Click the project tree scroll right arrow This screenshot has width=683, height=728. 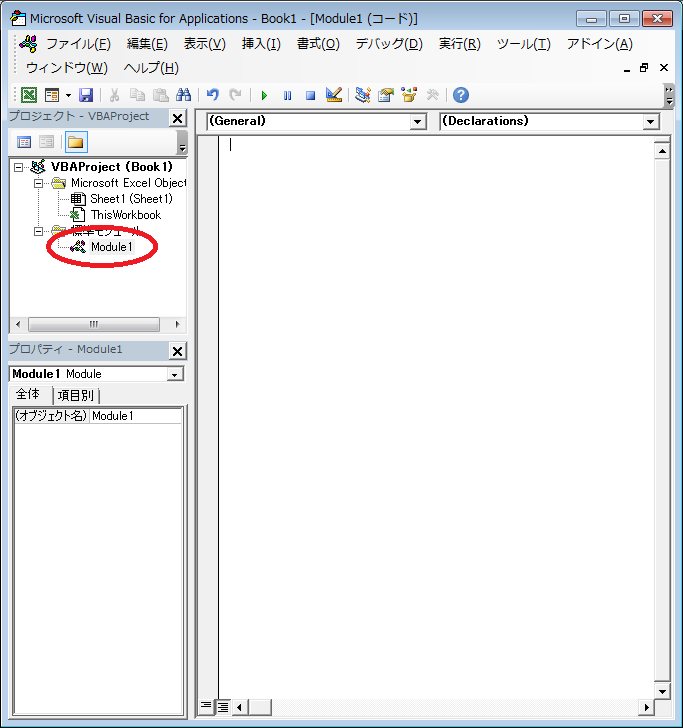(x=177, y=324)
